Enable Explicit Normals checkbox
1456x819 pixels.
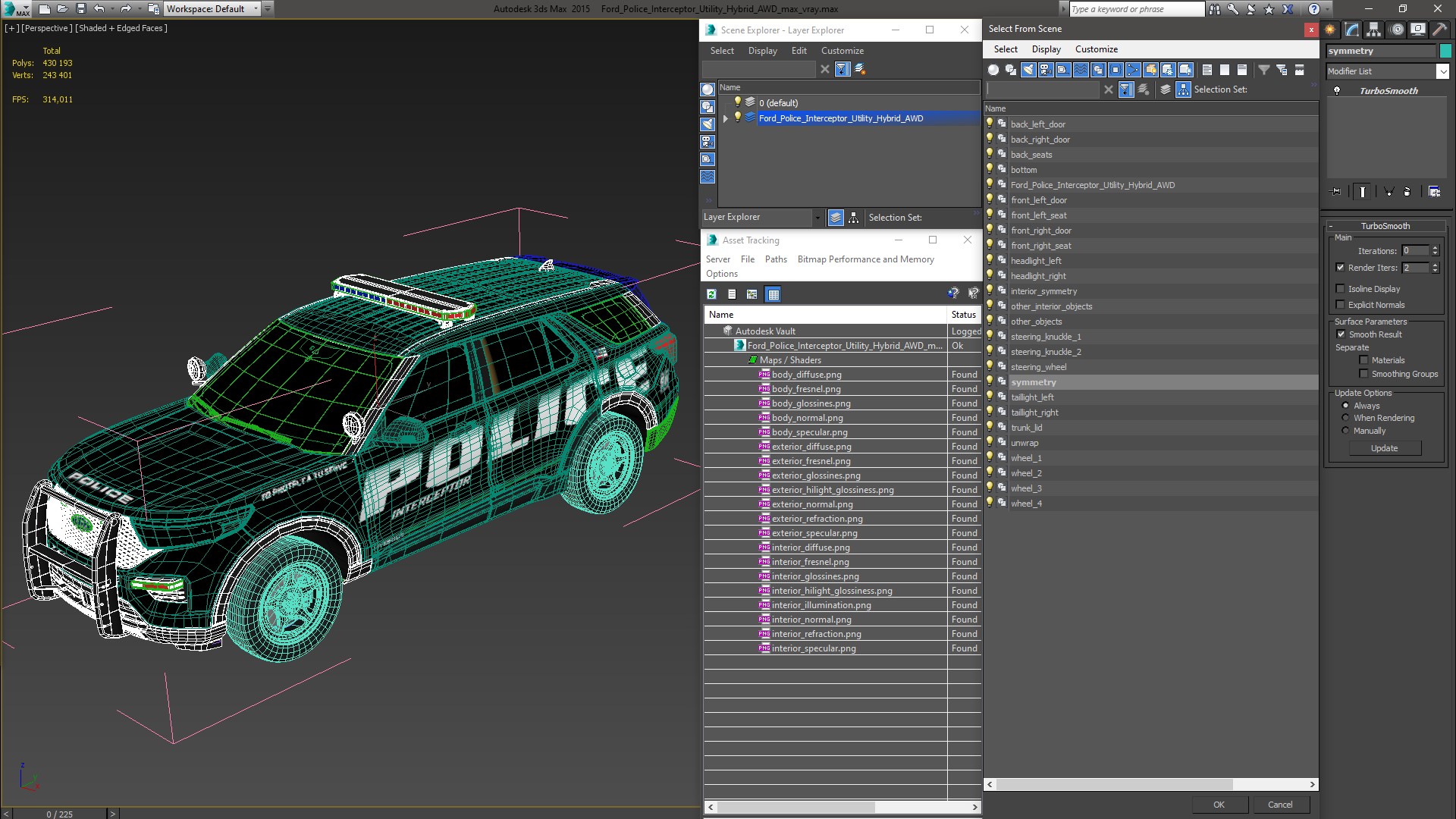click(1340, 305)
